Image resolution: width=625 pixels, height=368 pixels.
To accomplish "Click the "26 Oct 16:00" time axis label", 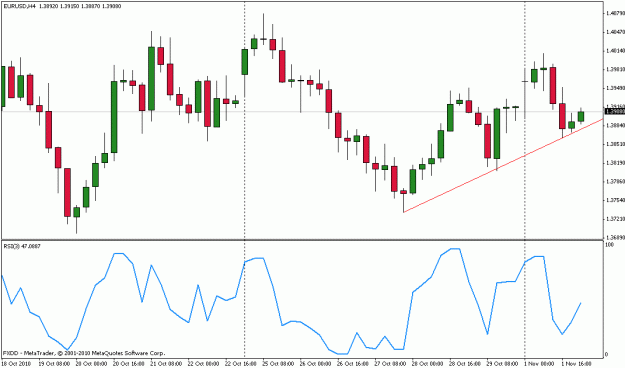I will 353,364.
